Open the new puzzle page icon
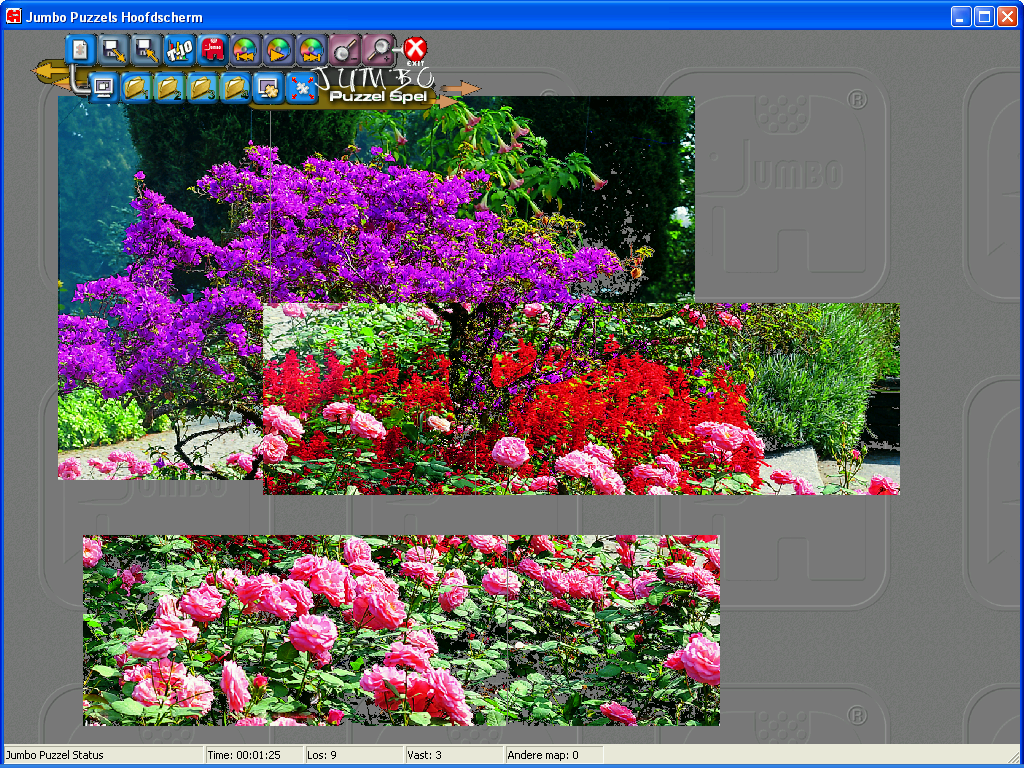 80,50
